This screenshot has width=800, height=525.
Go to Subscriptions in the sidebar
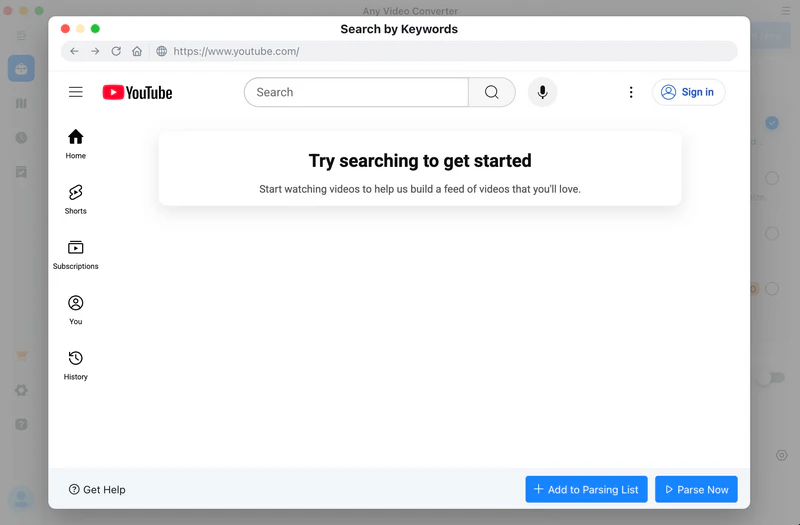point(76,254)
